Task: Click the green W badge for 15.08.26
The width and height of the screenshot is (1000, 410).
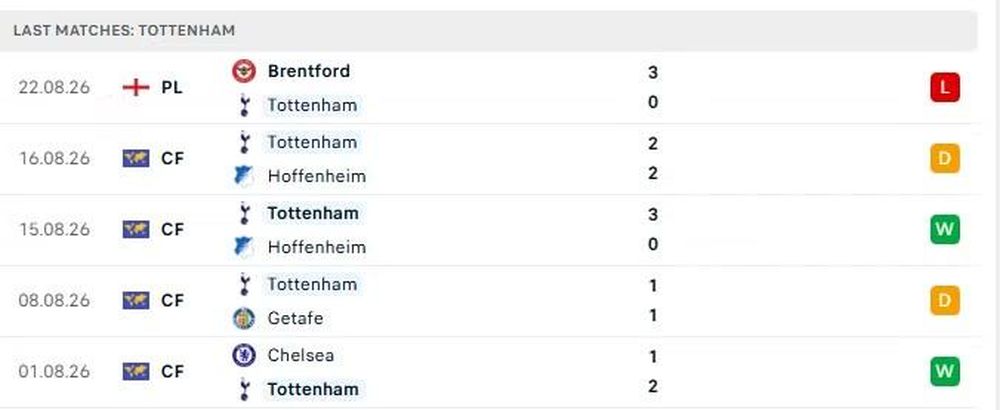Action: point(945,230)
